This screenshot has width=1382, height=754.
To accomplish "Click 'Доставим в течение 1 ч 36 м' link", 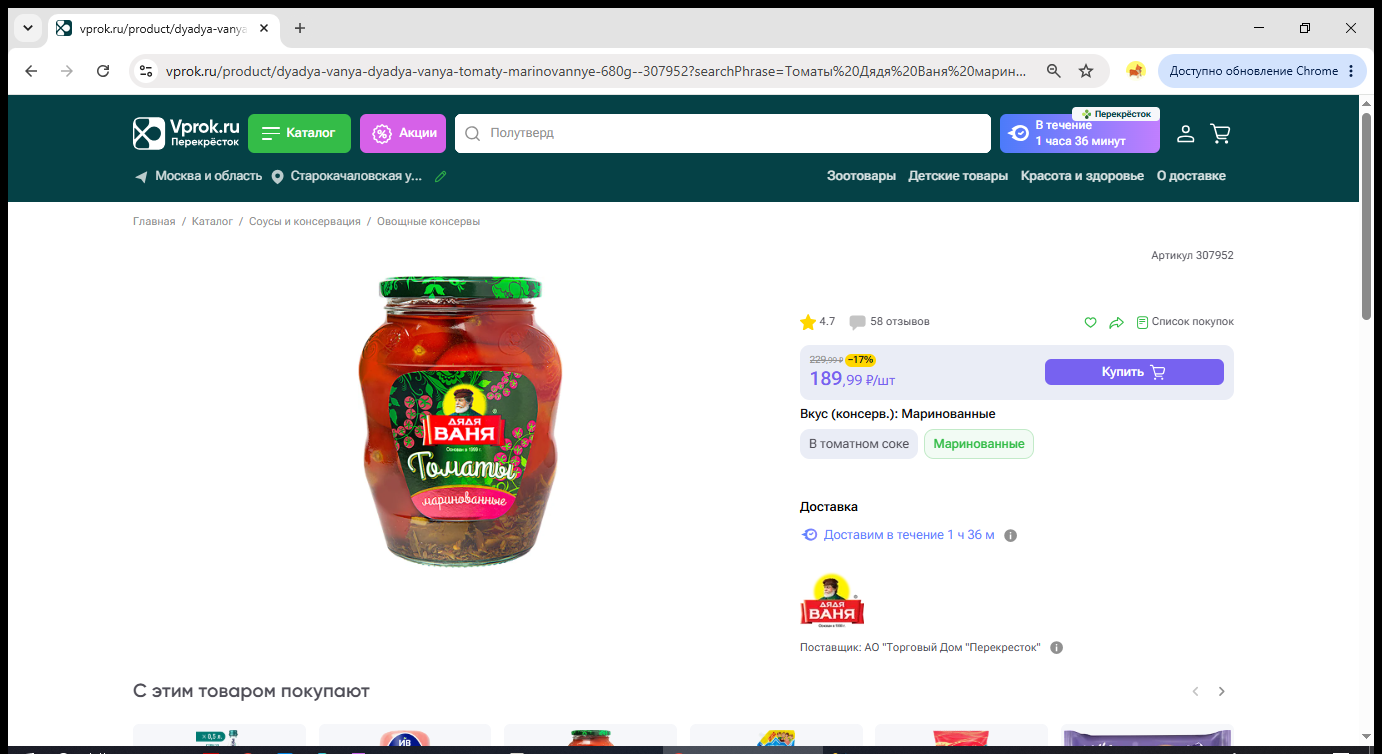I will [909, 535].
